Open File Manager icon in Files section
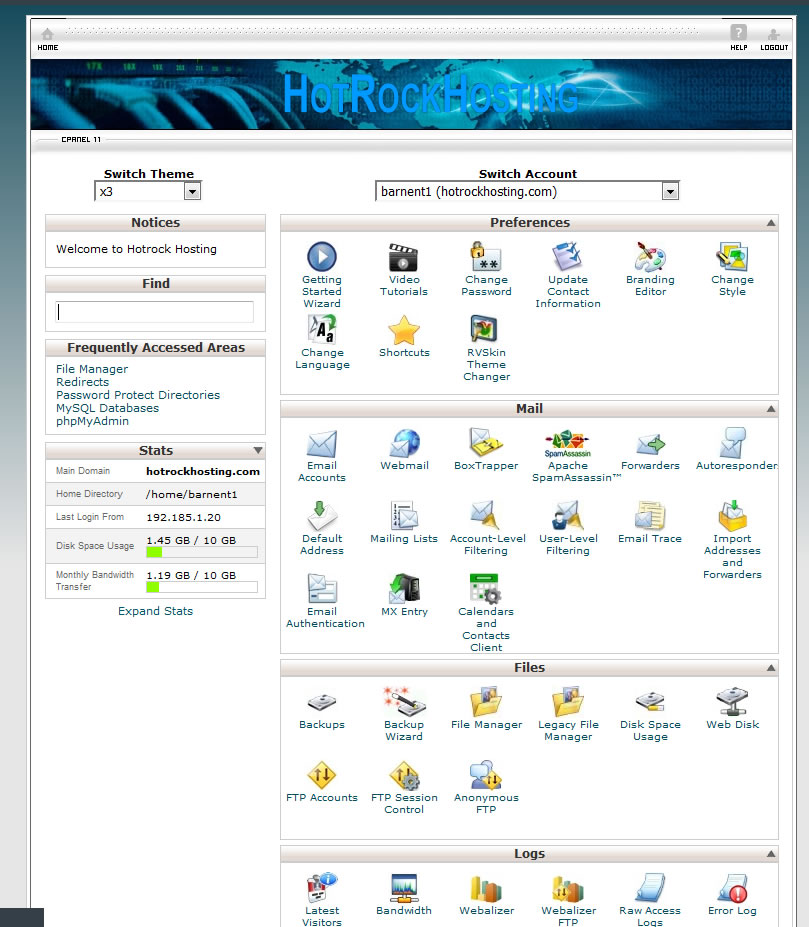 (486, 702)
